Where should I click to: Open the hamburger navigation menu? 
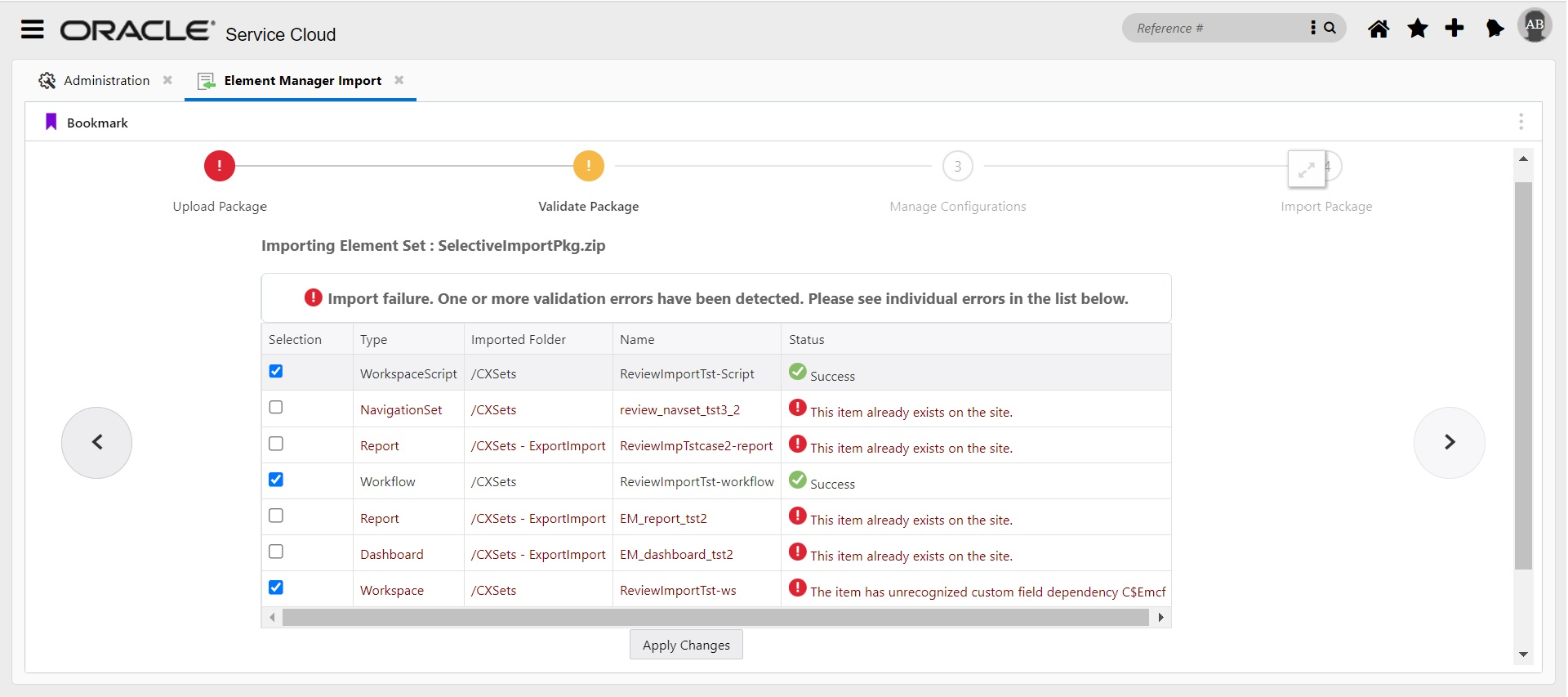point(33,30)
